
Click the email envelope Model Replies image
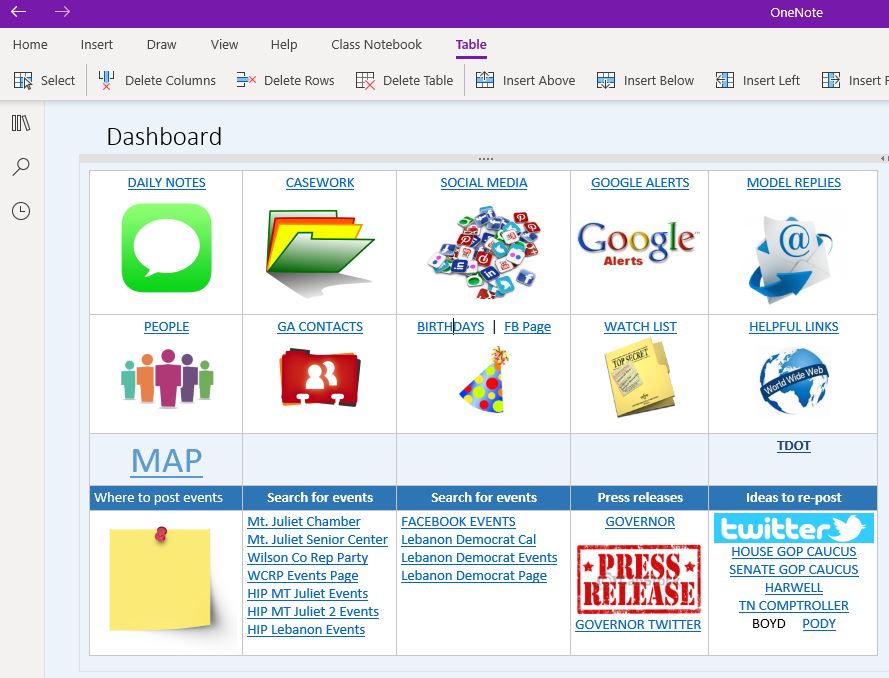tap(791, 259)
